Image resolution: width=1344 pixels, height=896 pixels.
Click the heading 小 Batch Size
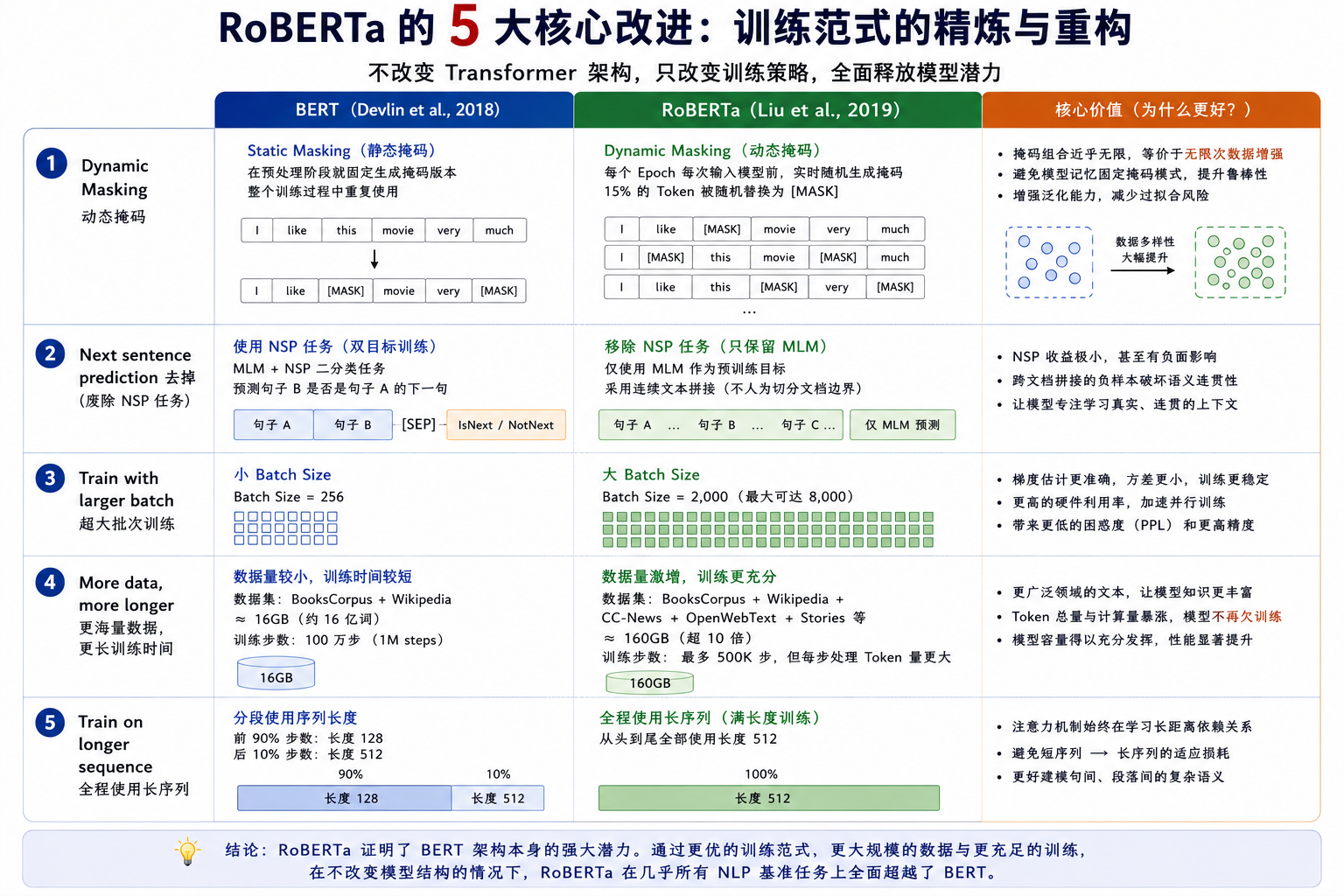[x=283, y=474]
